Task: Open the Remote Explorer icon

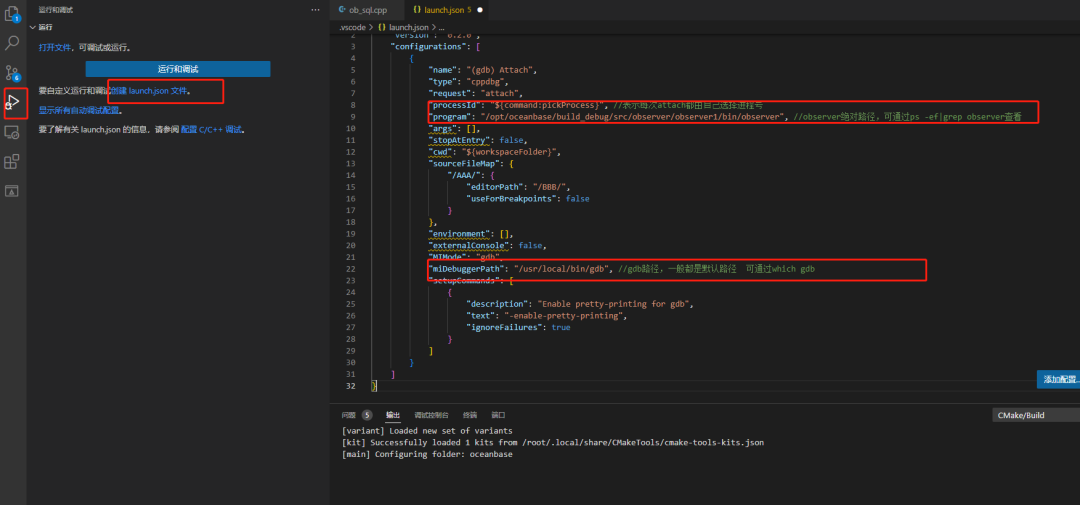Action: coord(12,132)
